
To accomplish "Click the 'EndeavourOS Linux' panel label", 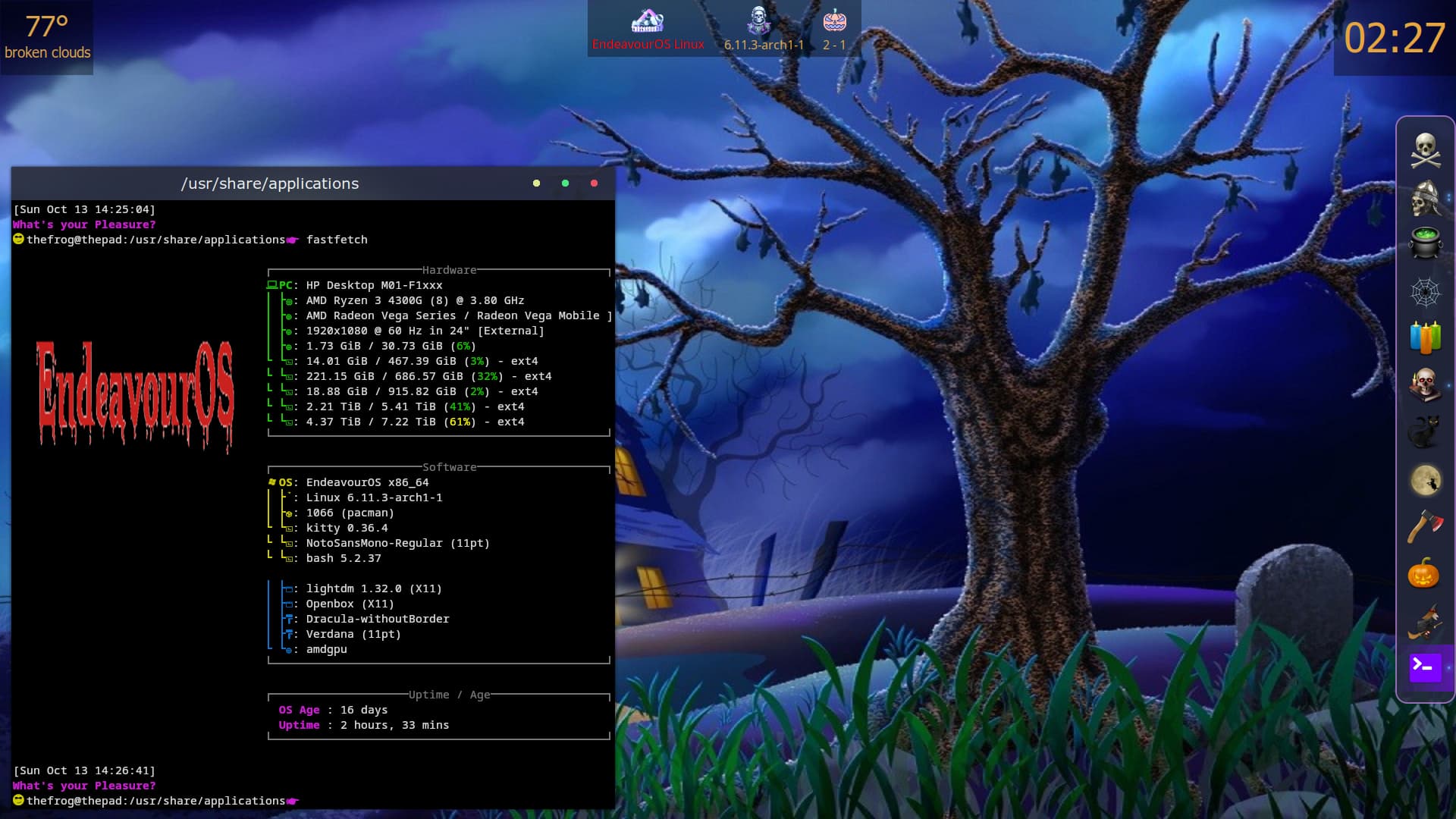I will [648, 45].
